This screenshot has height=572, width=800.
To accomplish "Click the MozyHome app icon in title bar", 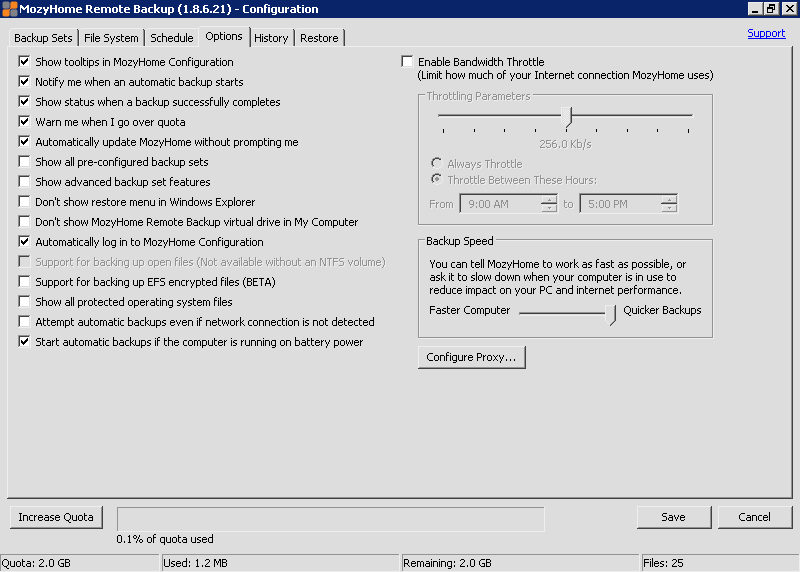I will click(x=9, y=9).
